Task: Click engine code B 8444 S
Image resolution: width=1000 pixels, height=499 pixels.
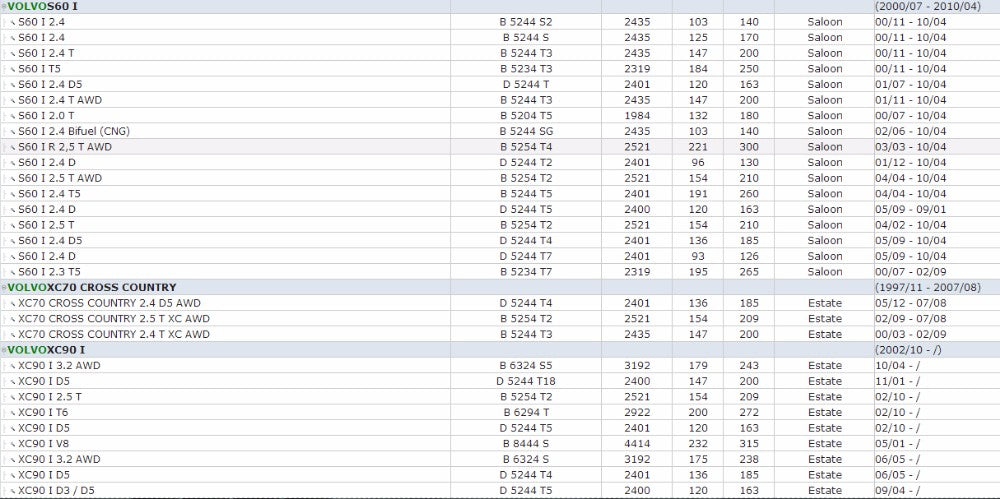Action: [526, 444]
